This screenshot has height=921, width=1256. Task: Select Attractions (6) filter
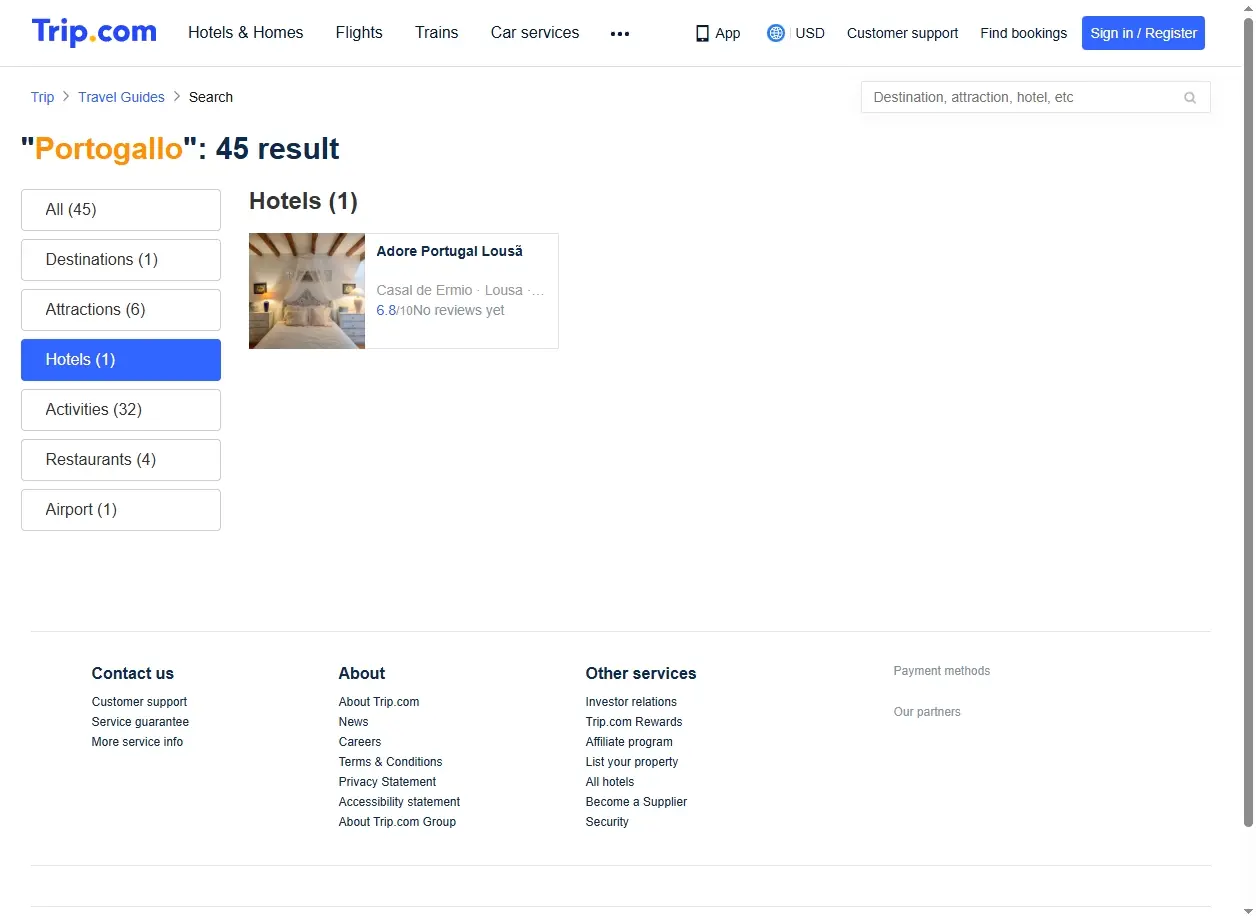point(121,310)
